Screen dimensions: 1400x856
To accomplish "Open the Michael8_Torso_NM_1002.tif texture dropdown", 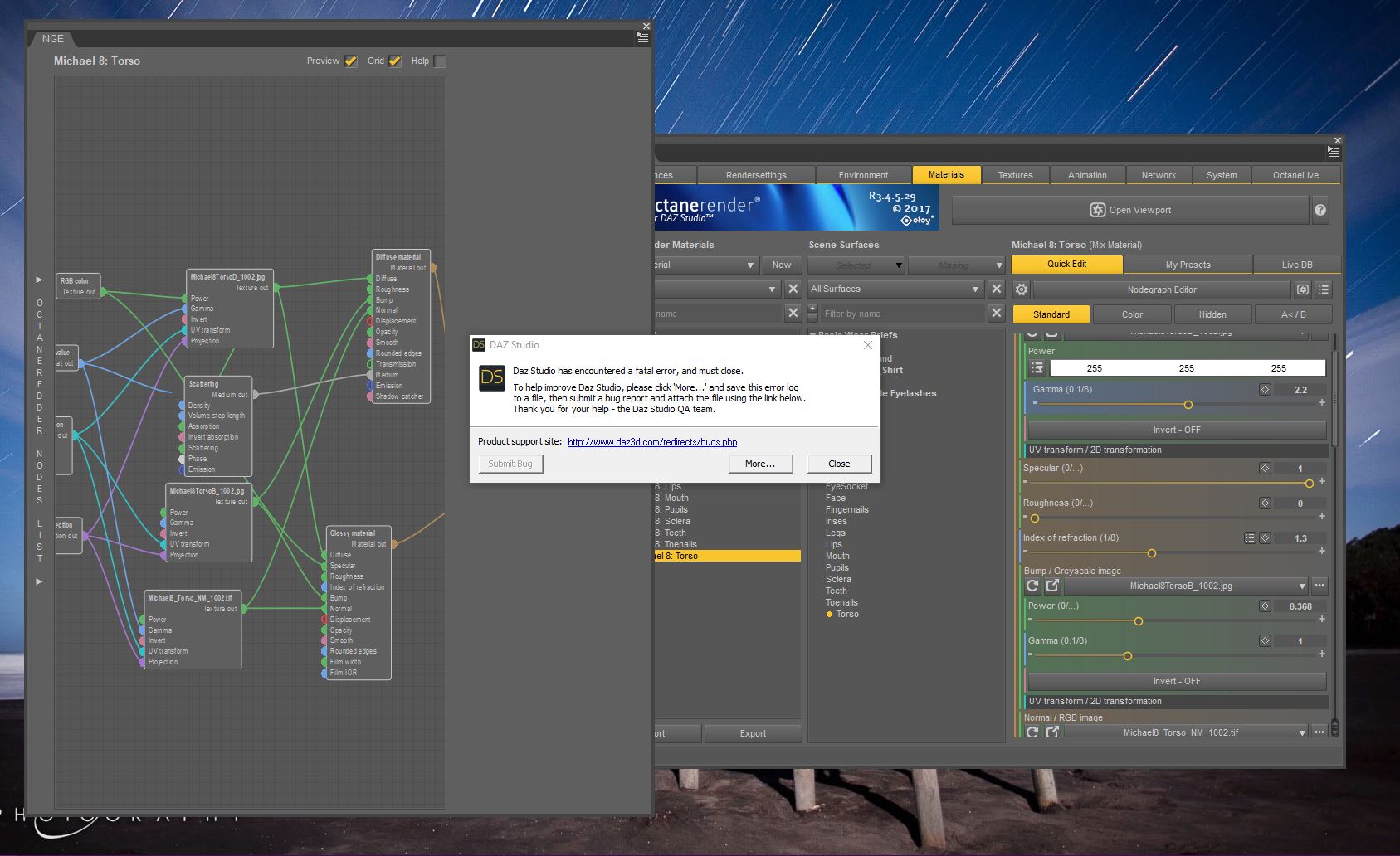I will 1186,732.
